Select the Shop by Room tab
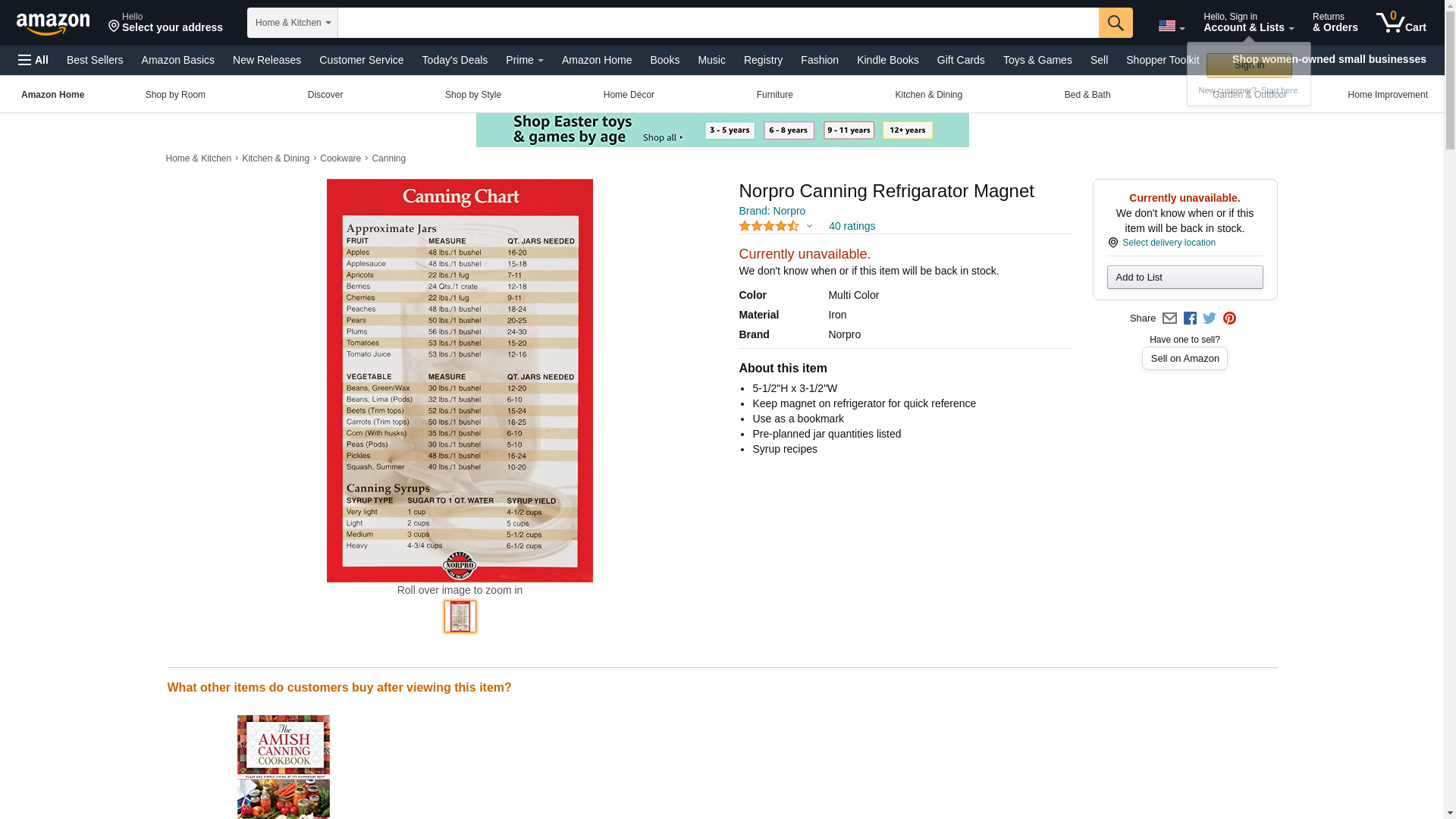The width and height of the screenshot is (1456, 819). 175,95
